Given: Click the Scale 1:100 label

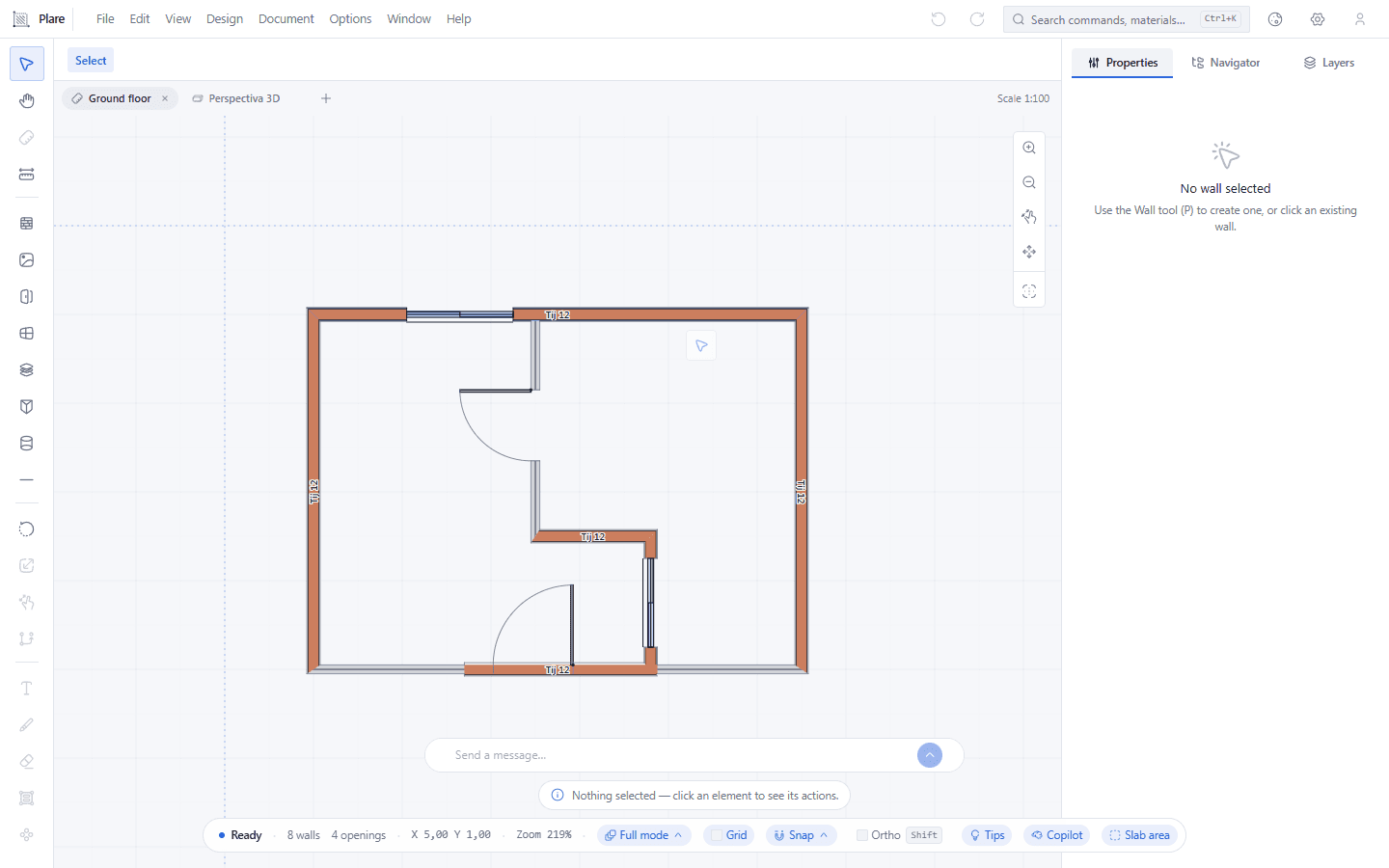Looking at the screenshot, I should pos(1023,98).
